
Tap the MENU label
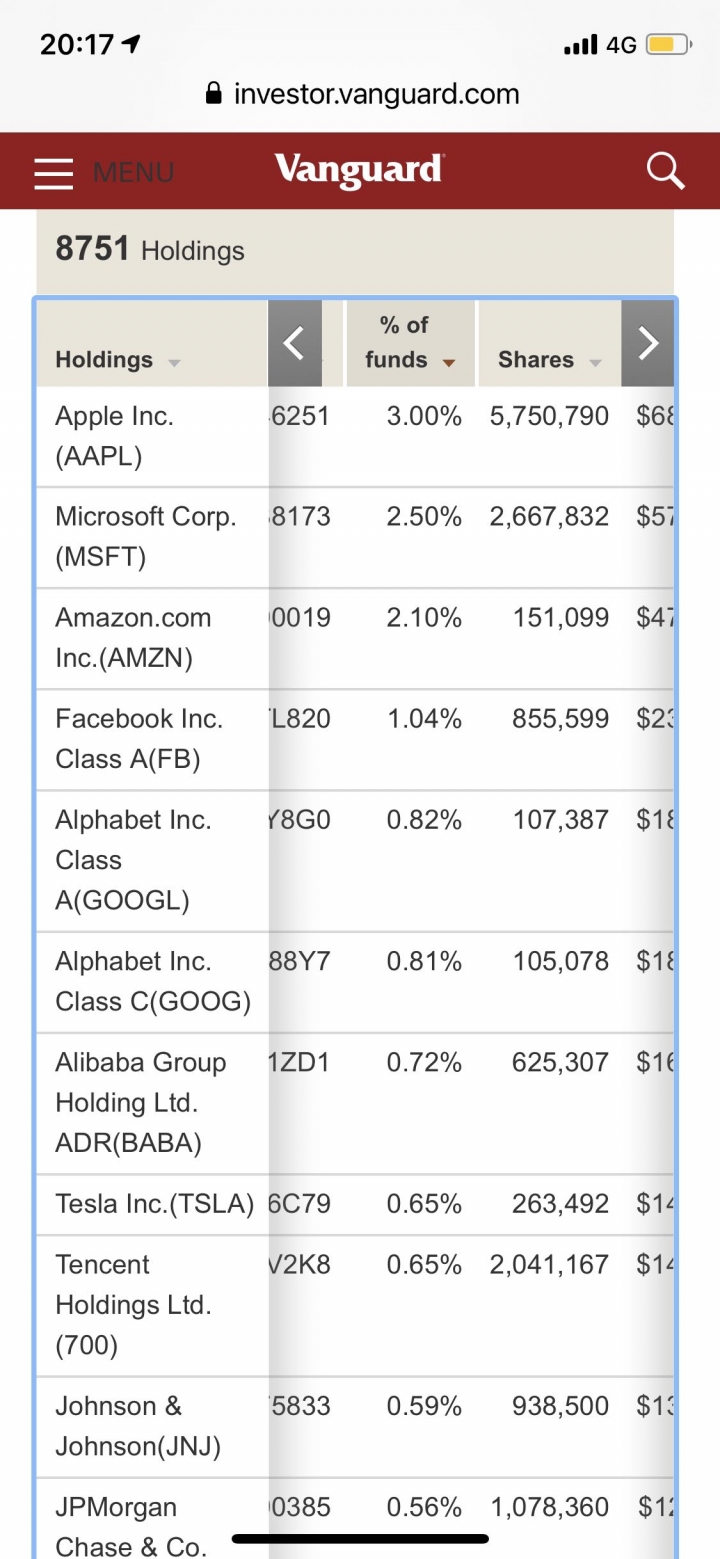pos(133,172)
